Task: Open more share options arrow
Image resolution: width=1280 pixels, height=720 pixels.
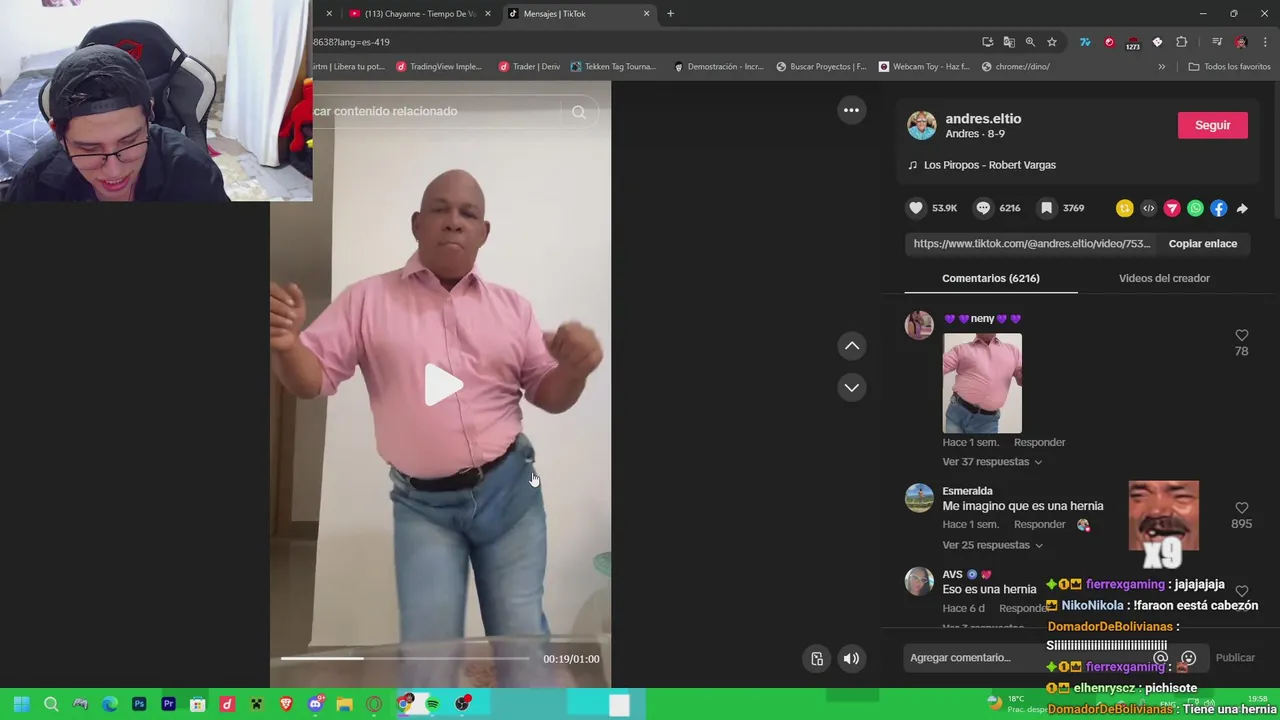Action: click(1242, 208)
